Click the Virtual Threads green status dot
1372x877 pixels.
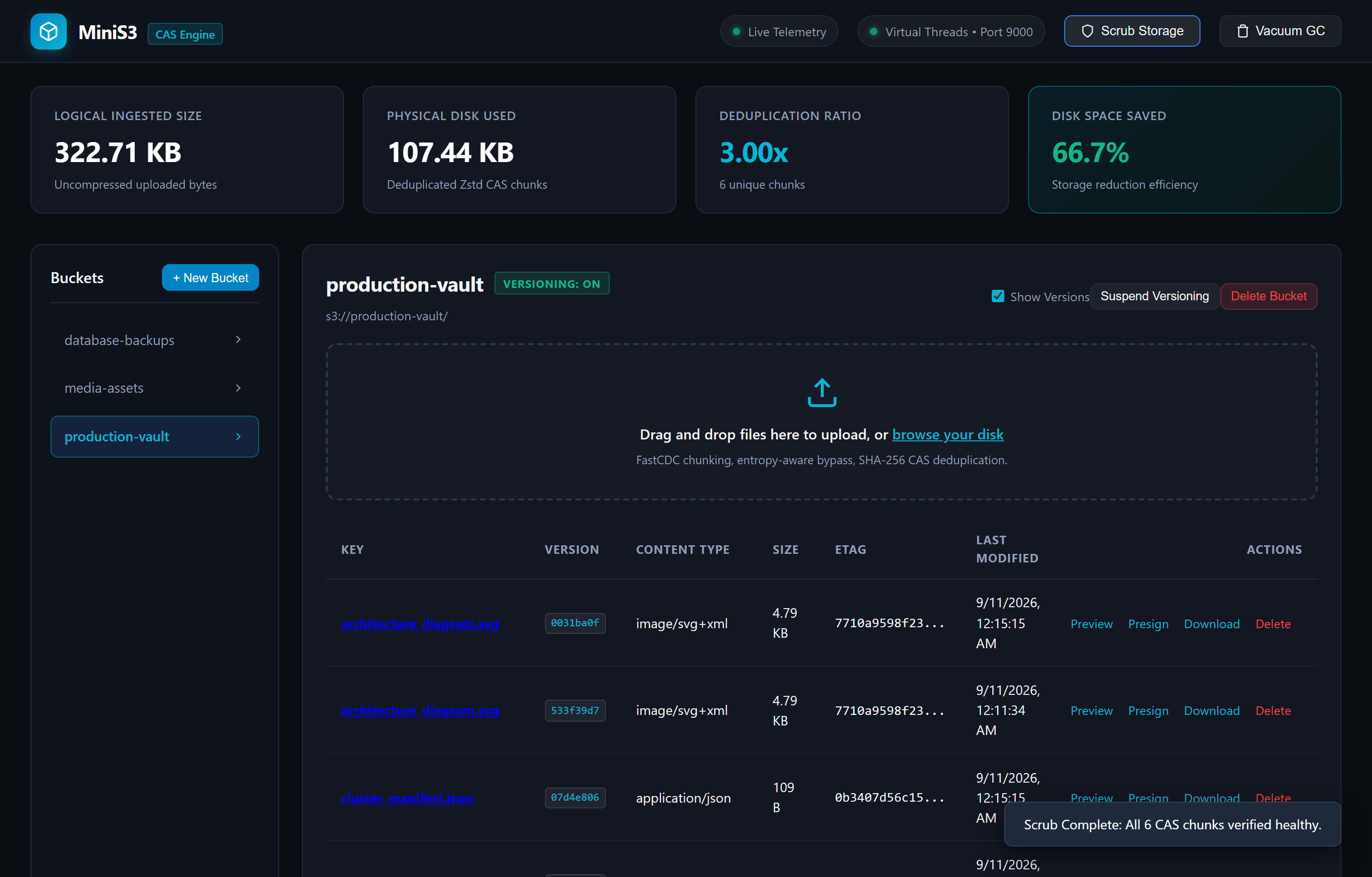point(873,31)
